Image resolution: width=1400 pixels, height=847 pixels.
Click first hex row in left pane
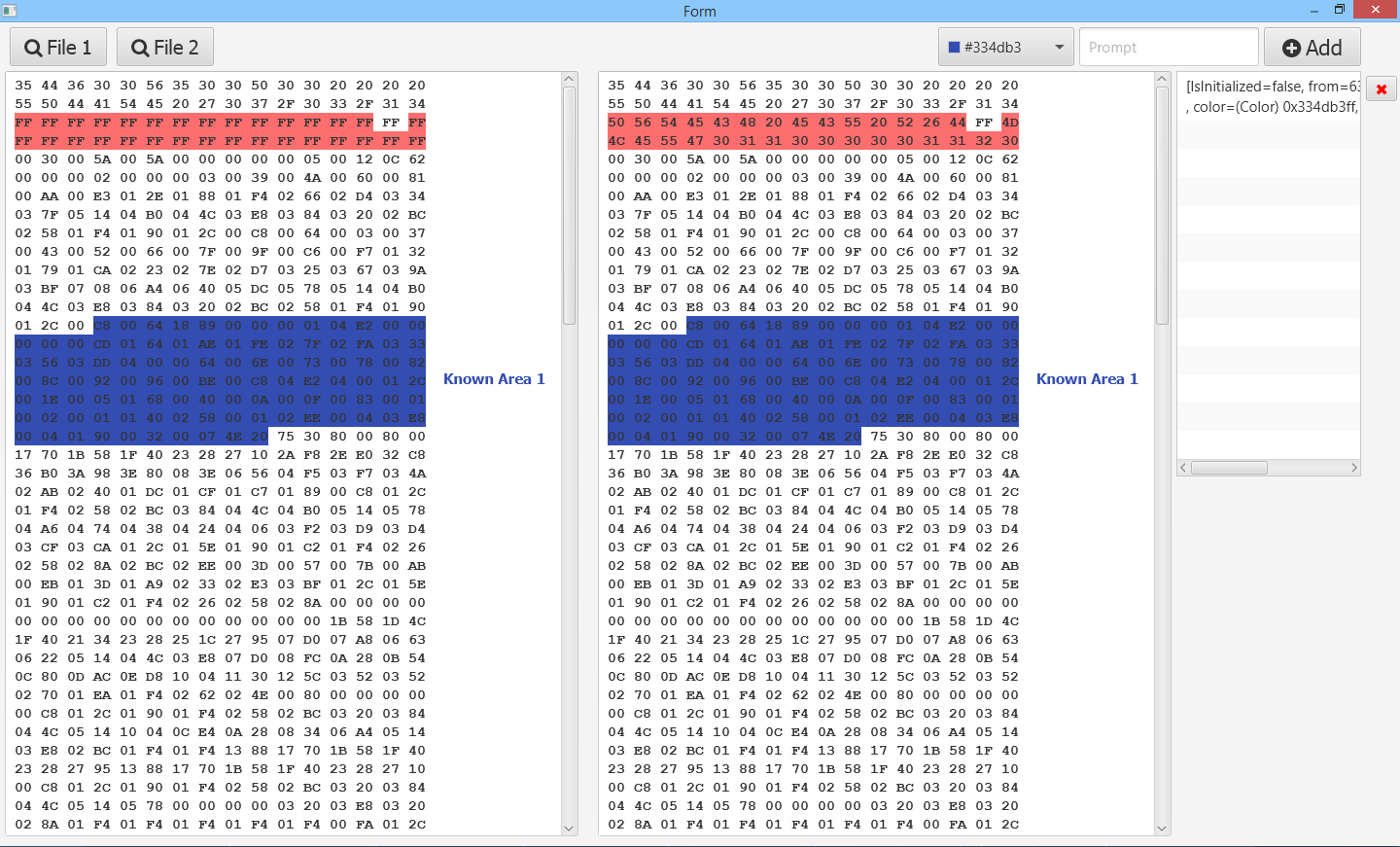(220, 86)
